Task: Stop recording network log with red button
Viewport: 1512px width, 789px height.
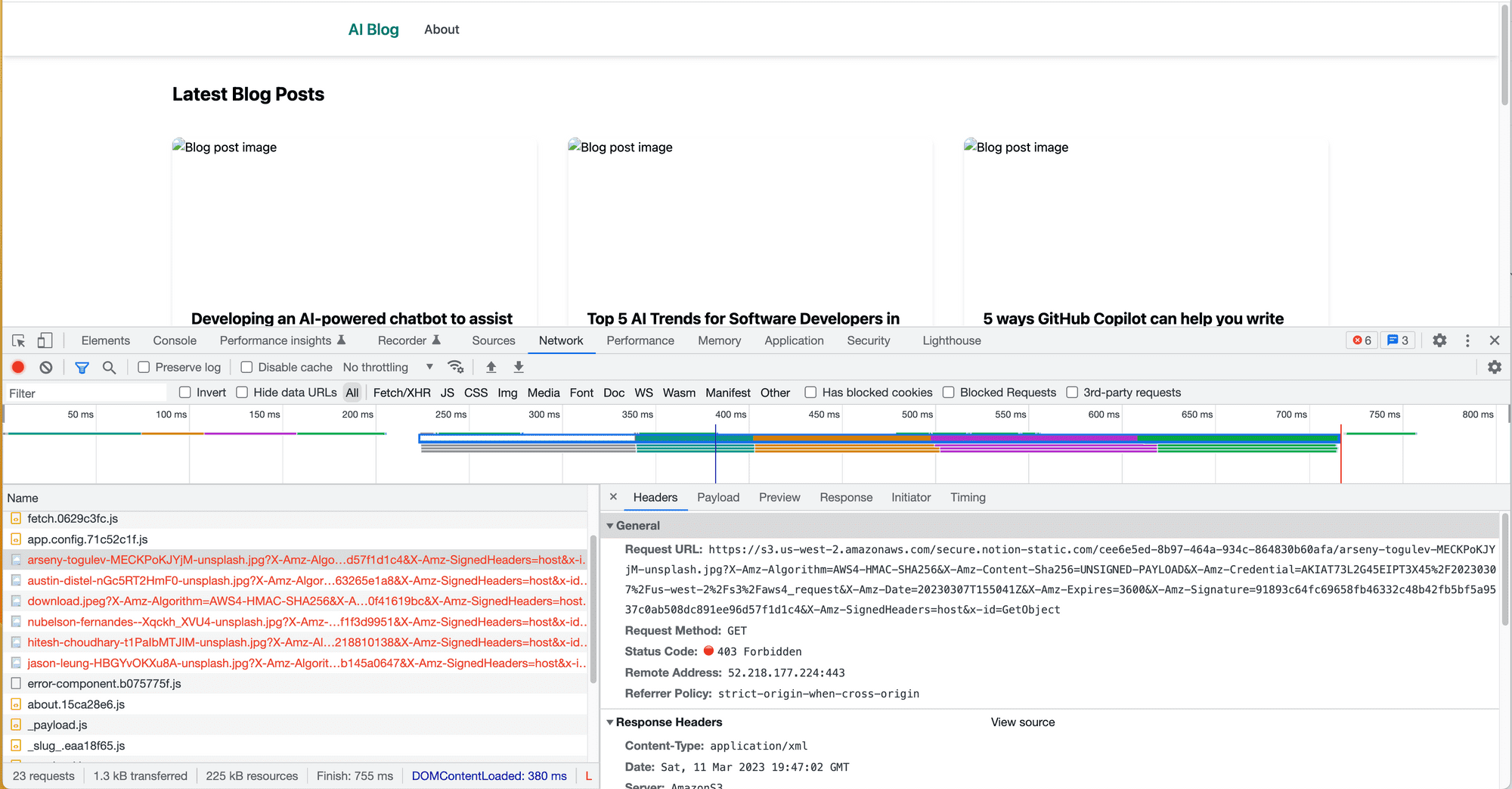Action: 18,367
